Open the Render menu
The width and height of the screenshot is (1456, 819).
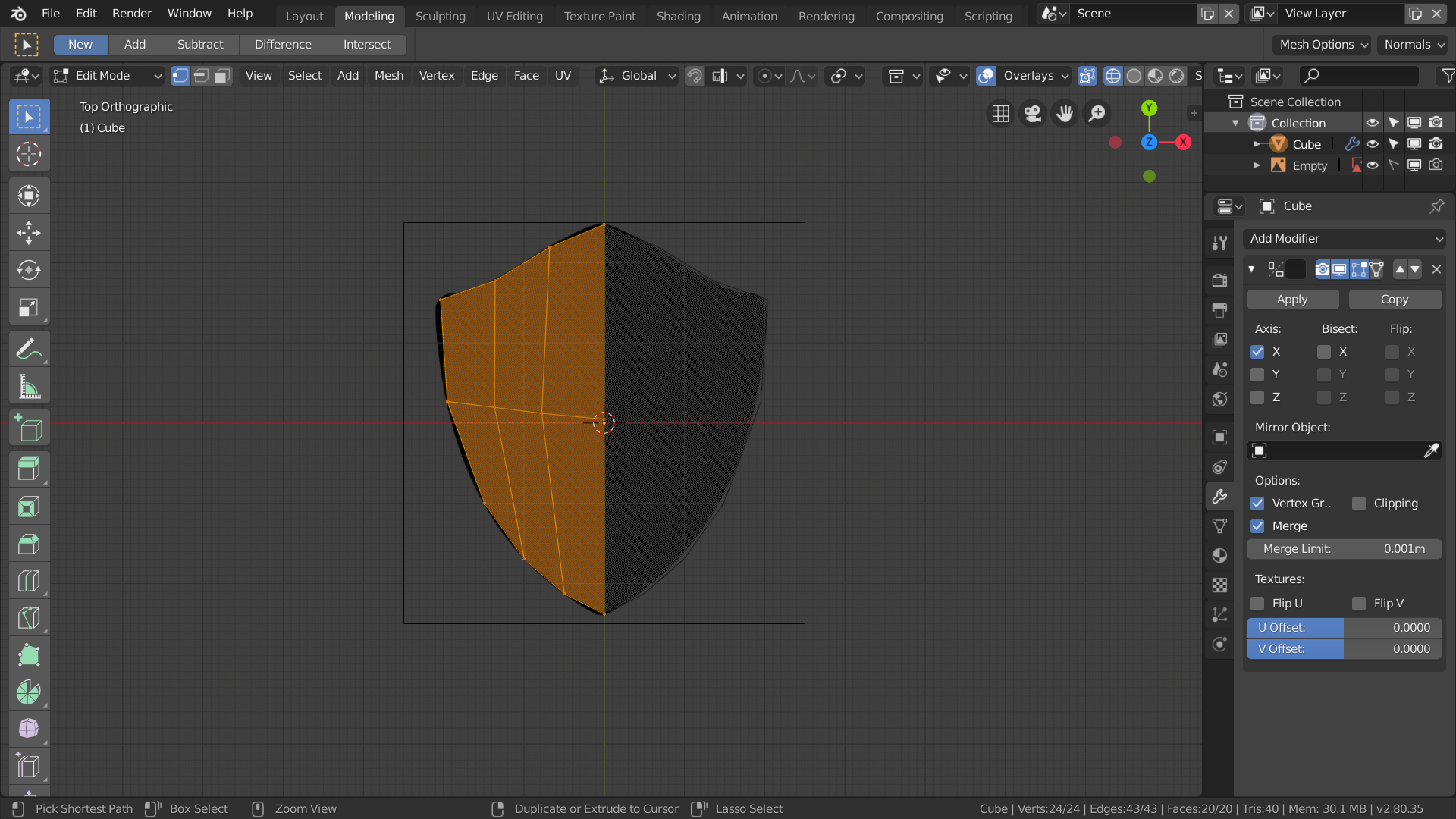[x=132, y=14]
